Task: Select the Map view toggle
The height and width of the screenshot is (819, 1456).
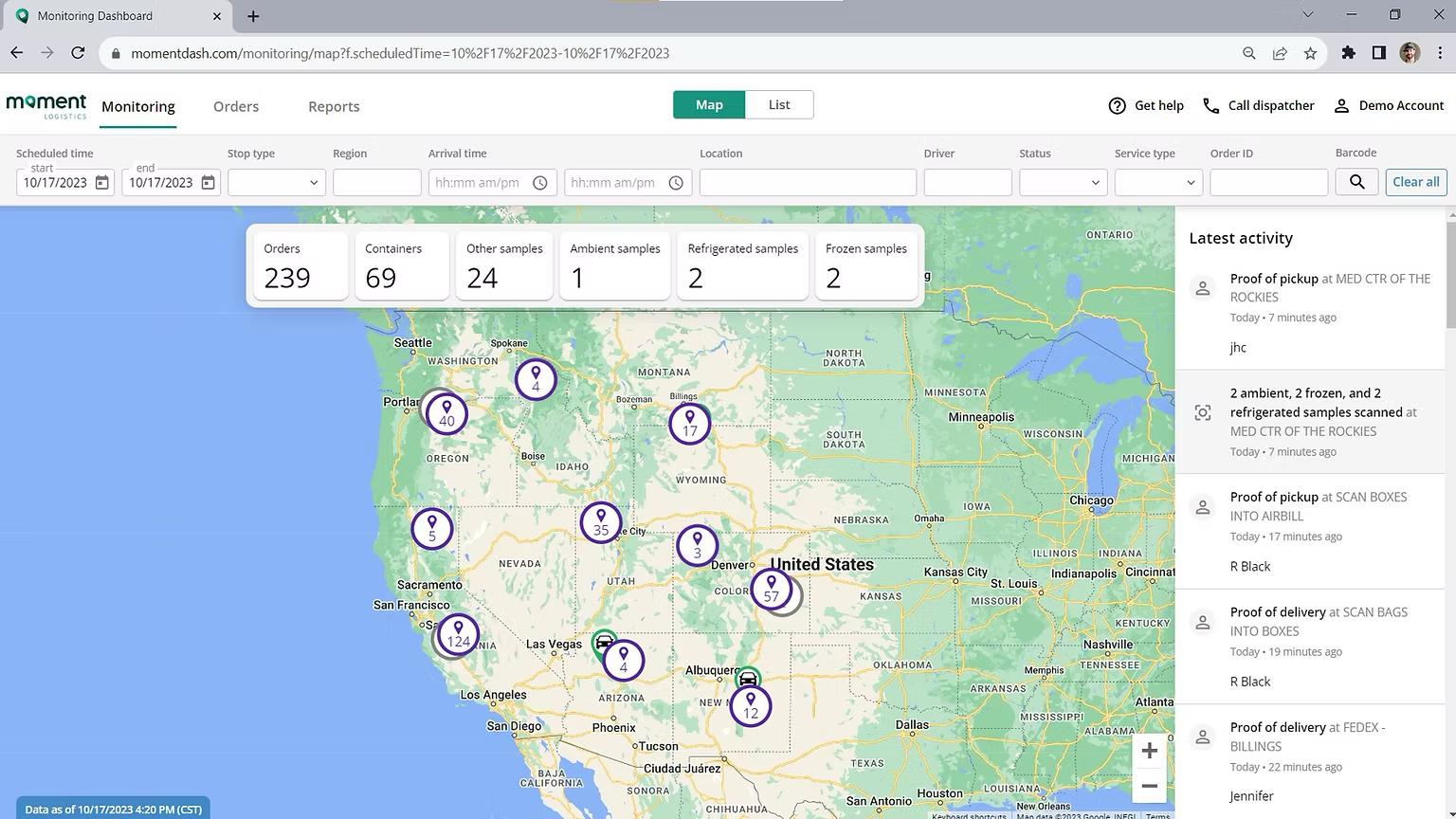Action: [x=709, y=104]
